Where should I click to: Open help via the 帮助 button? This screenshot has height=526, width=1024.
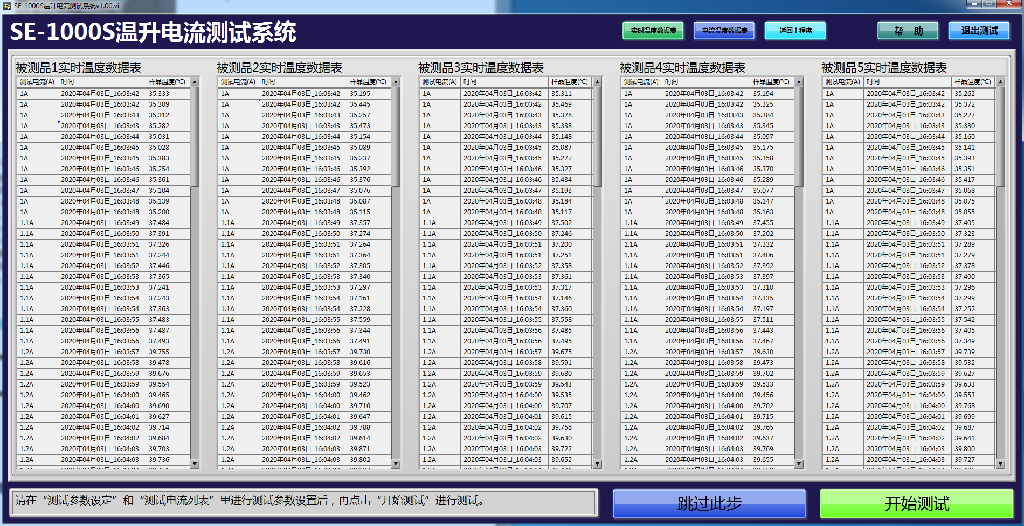[907, 31]
